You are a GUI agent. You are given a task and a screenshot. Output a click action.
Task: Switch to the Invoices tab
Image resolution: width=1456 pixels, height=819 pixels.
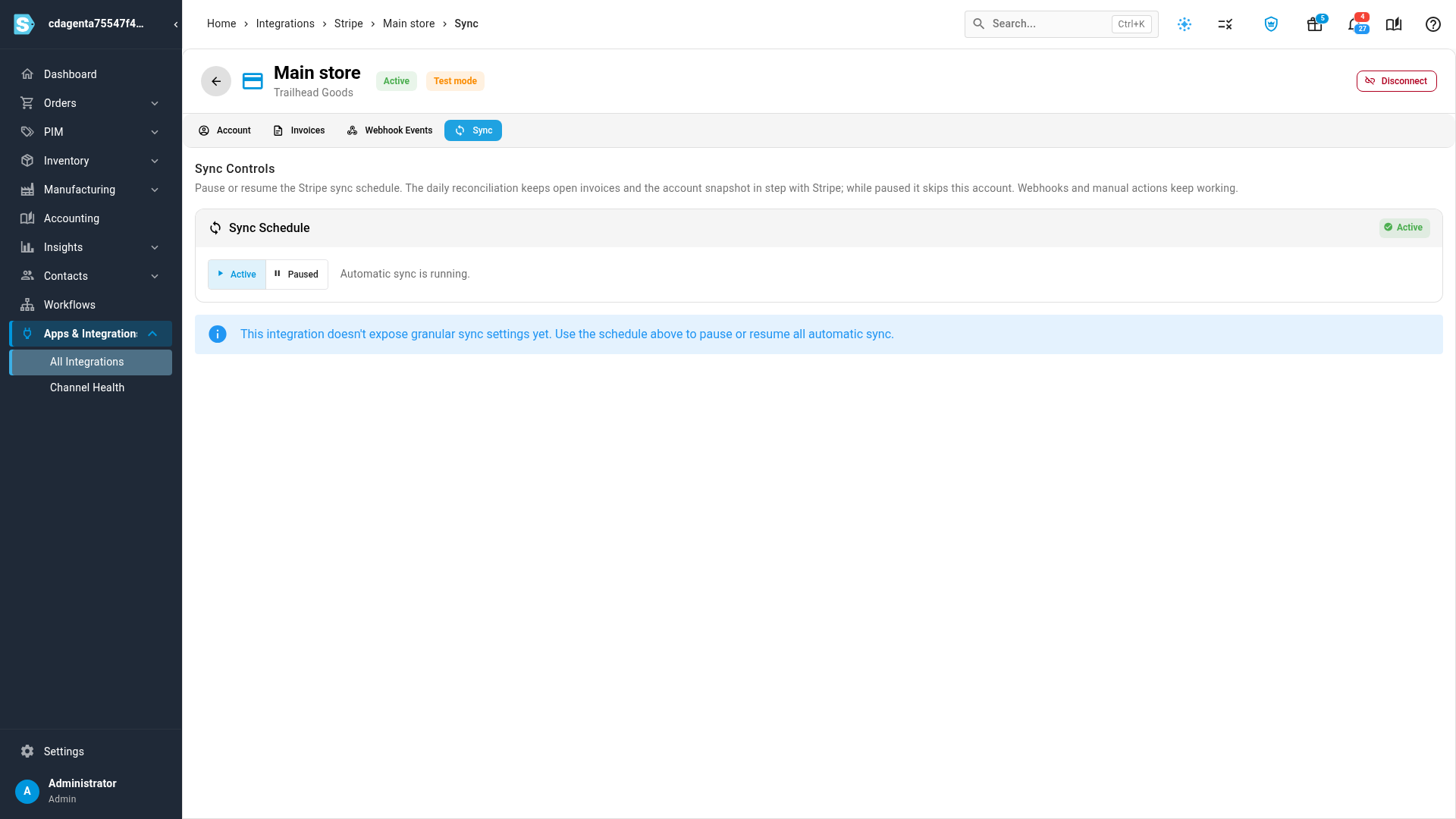click(299, 130)
